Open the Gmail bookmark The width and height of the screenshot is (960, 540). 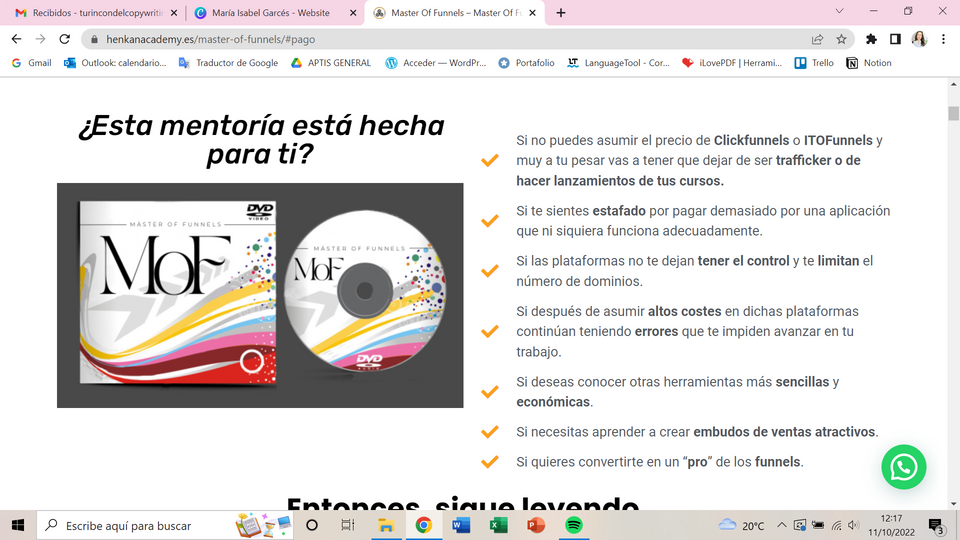tap(31, 63)
